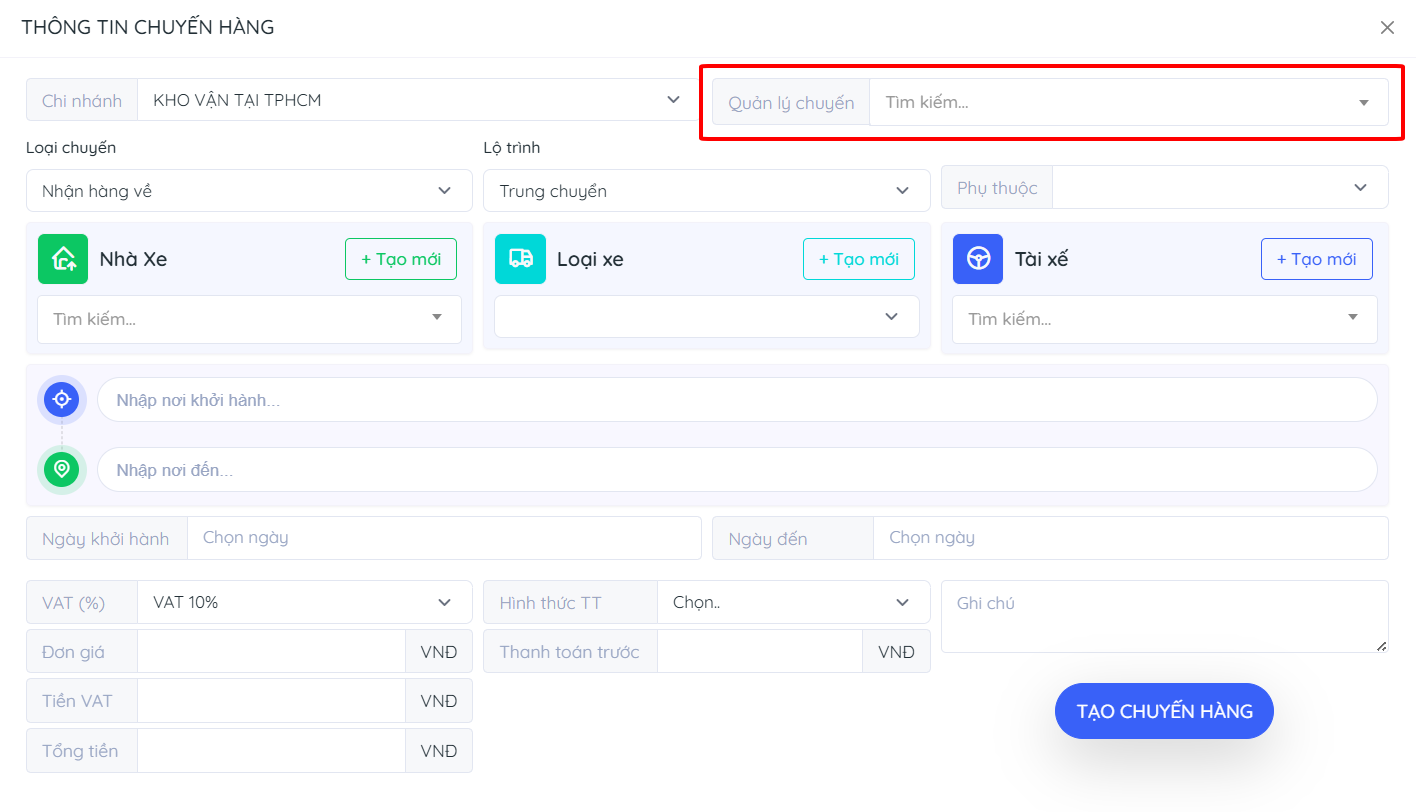Click into the Ghi chú notes textarea
1416x812 pixels.
pyautogui.click(x=1163, y=616)
